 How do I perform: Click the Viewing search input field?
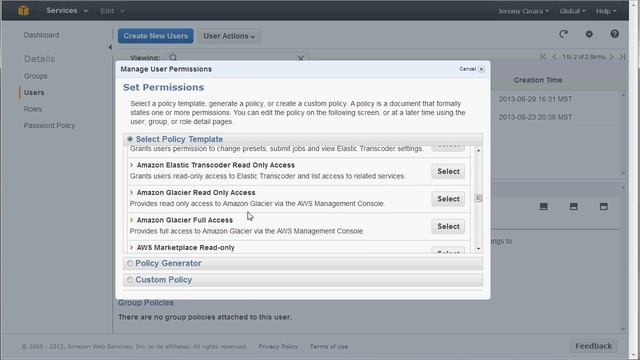(237, 58)
